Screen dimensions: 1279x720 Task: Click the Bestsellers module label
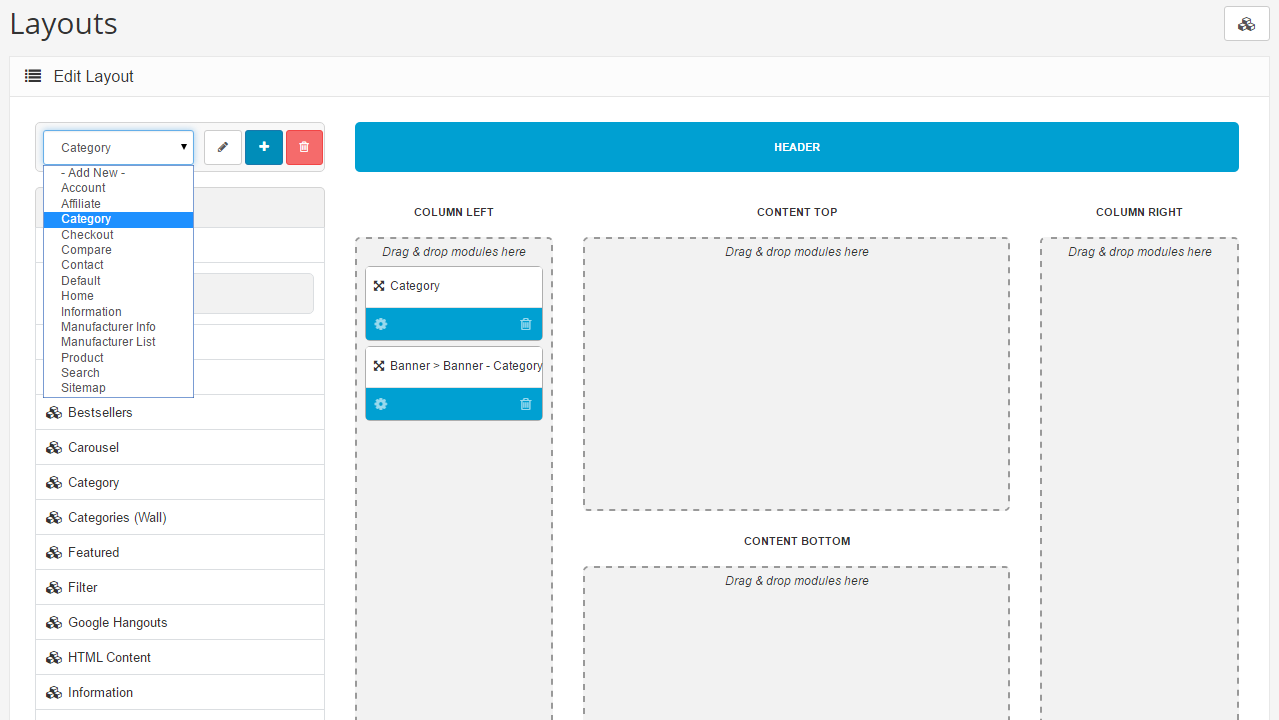click(100, 412)
